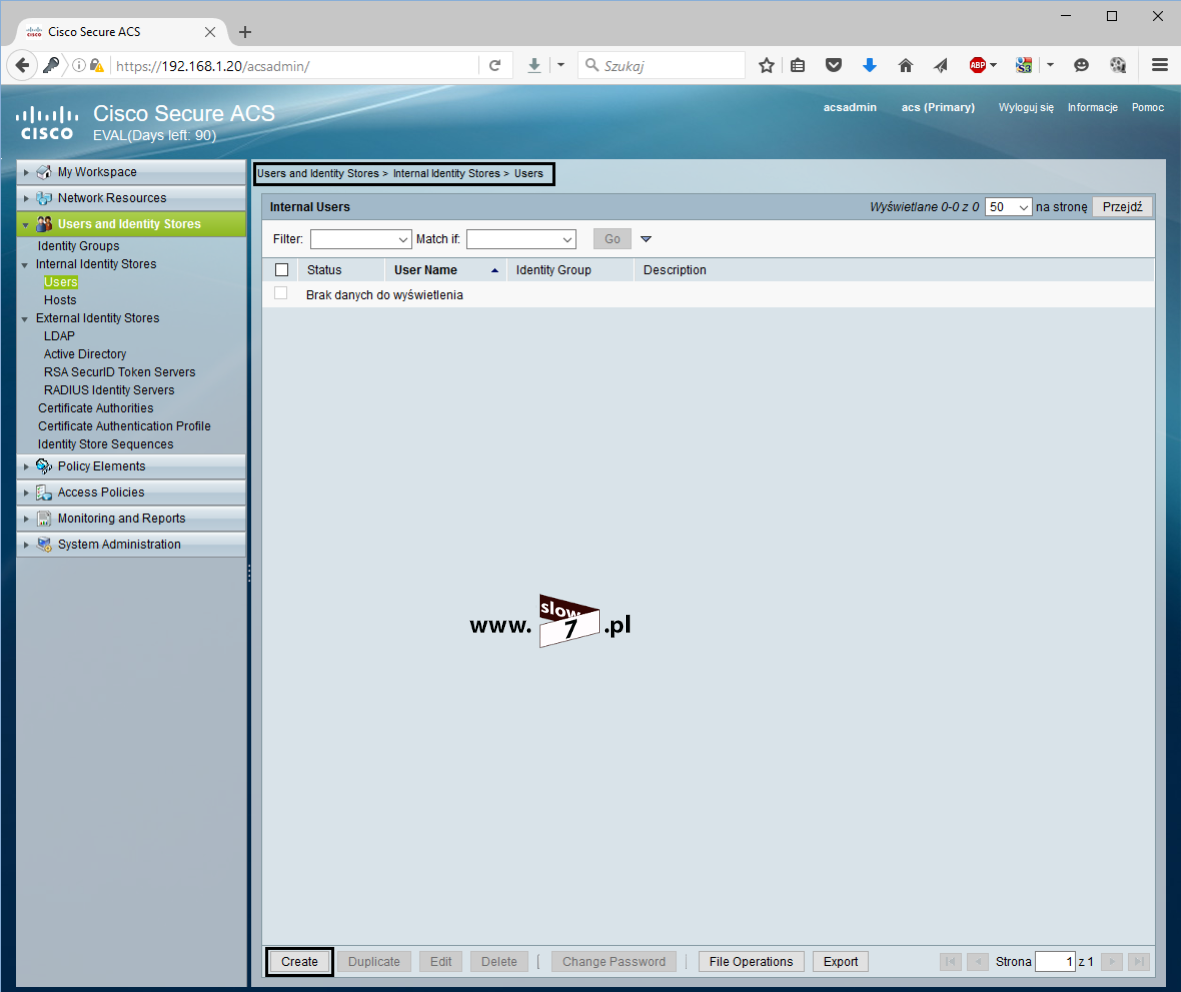Open Identity Groups in the sidebar

(78, 246)
